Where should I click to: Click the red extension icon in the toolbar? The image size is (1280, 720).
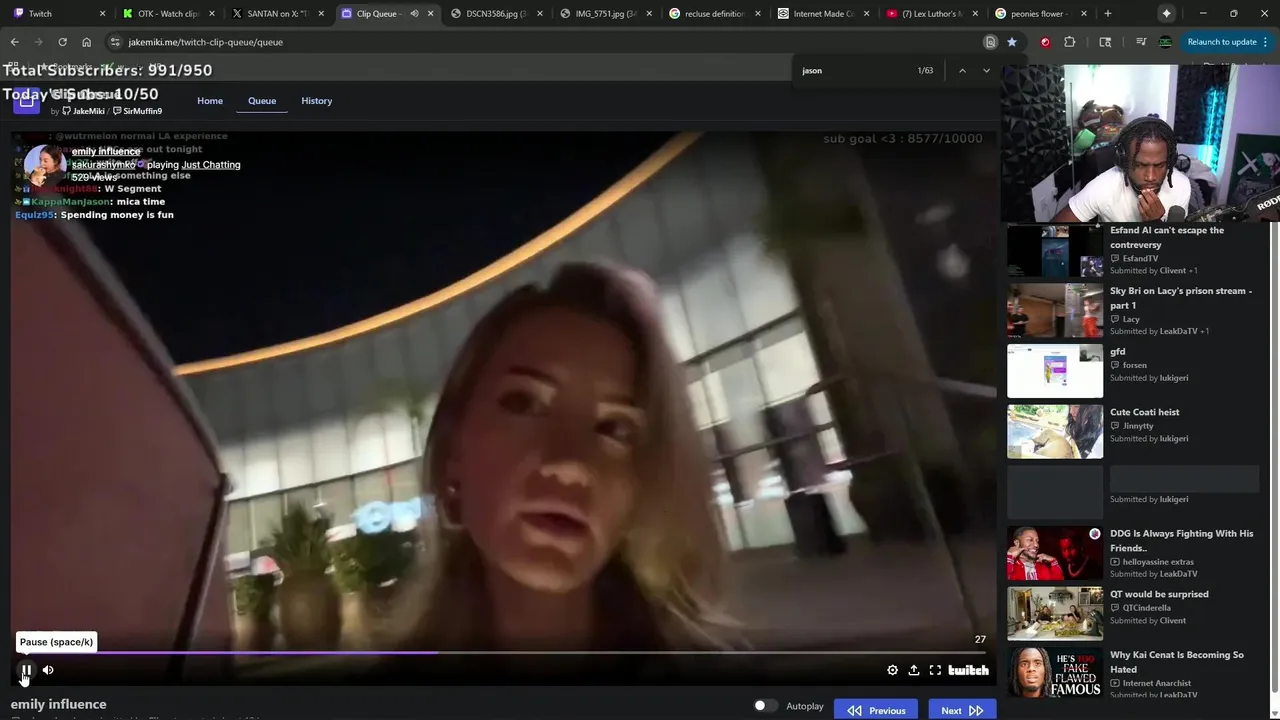(1045, 42)
